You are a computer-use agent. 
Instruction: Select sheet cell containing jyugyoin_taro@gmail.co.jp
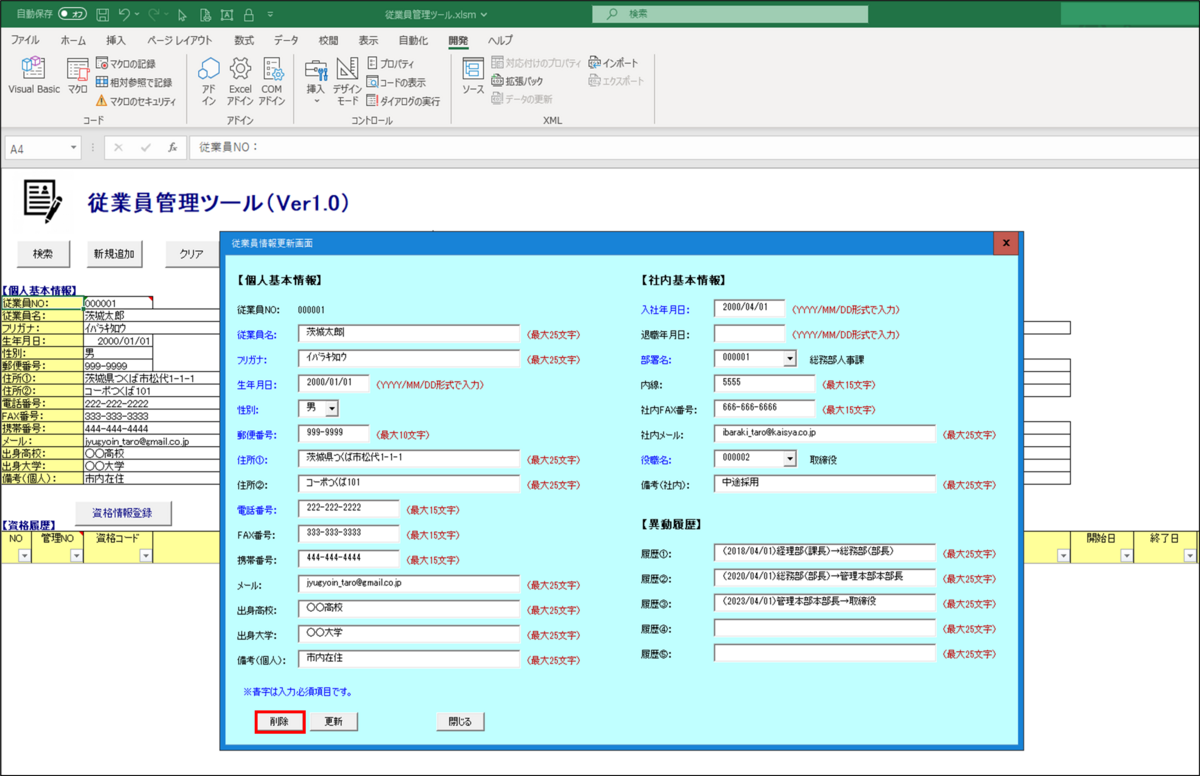(150, 441)
